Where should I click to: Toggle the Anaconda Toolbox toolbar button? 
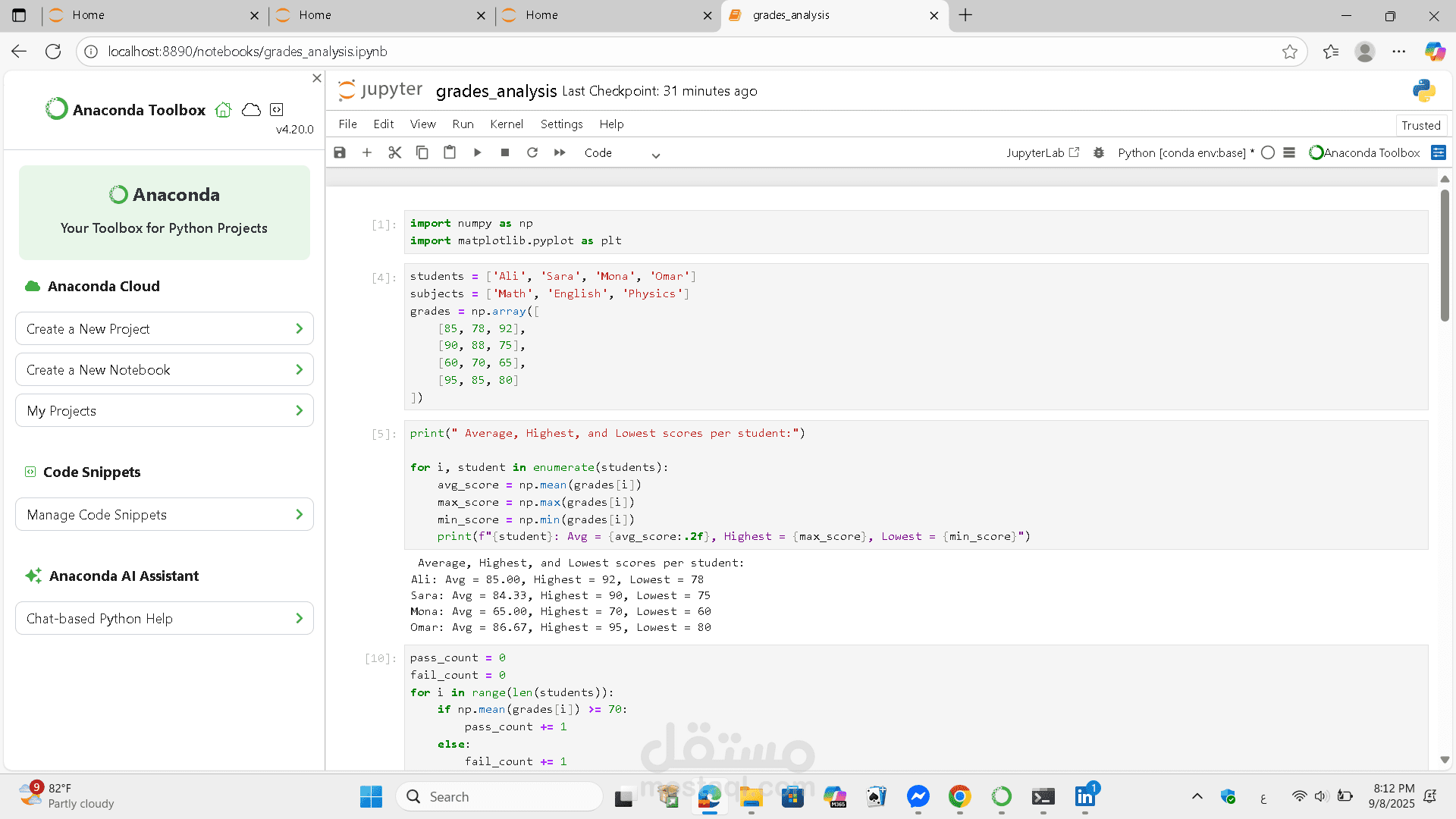coord(1365,153)
